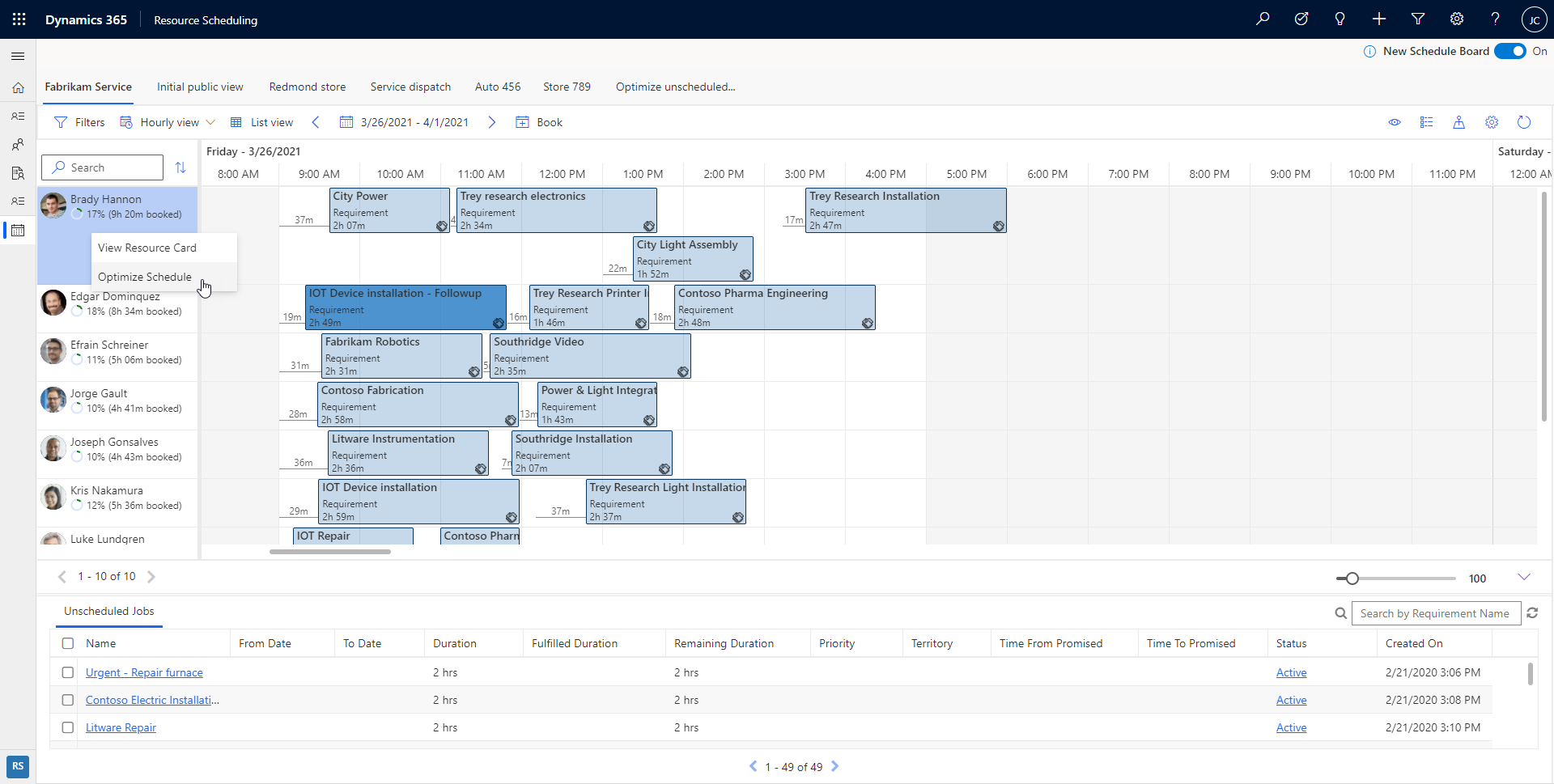Go to previous unscheduled jobs page
Screen dimensions: 1554x784
[753, 766]
